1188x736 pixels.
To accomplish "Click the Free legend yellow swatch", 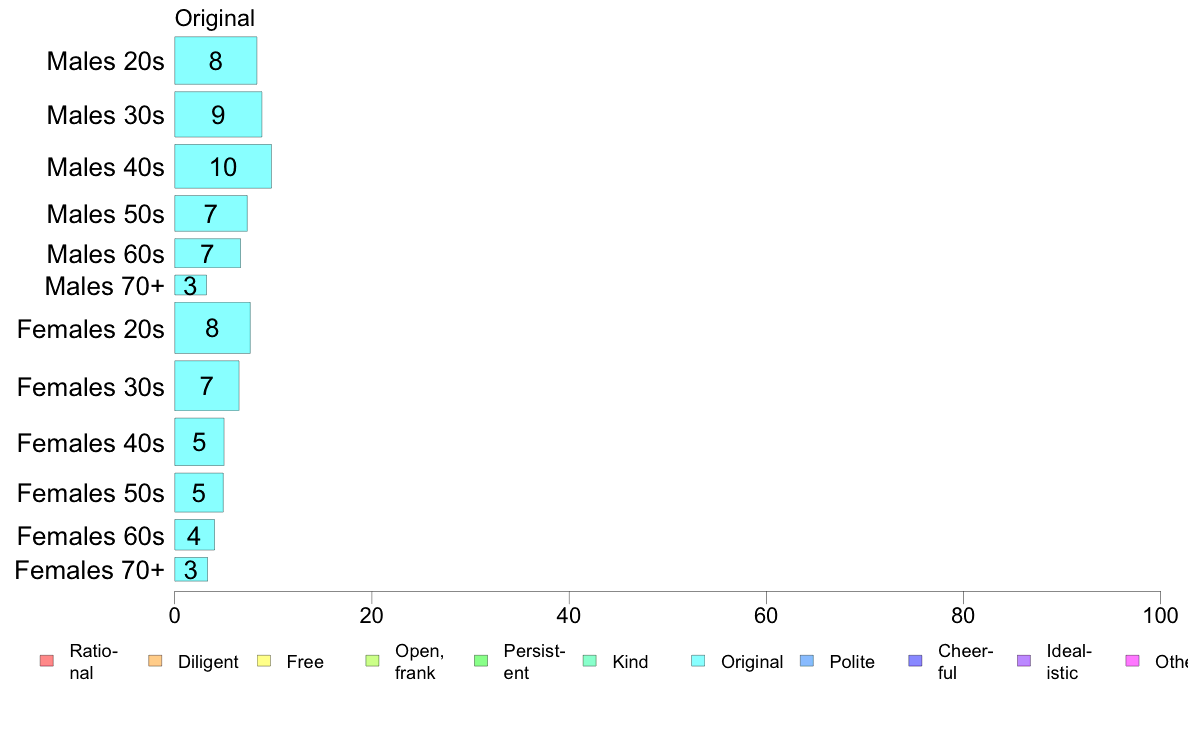I will 263,661.
